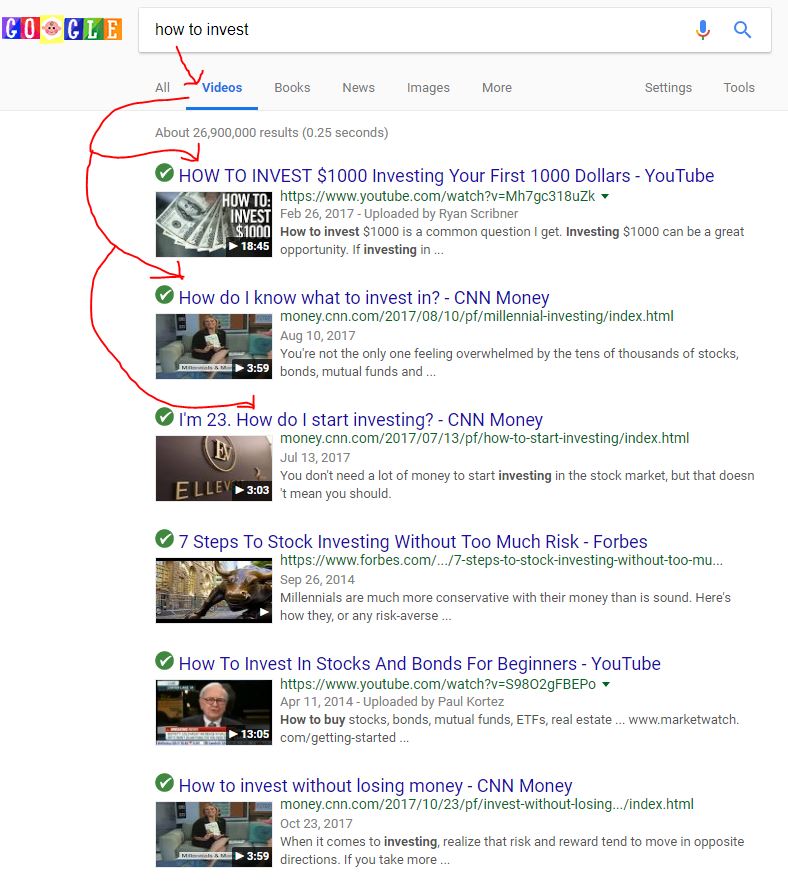
Task: Open 'How To Invest In Stocks And Bonds' link
Action: pyautogui.click(x=420, y=664)
